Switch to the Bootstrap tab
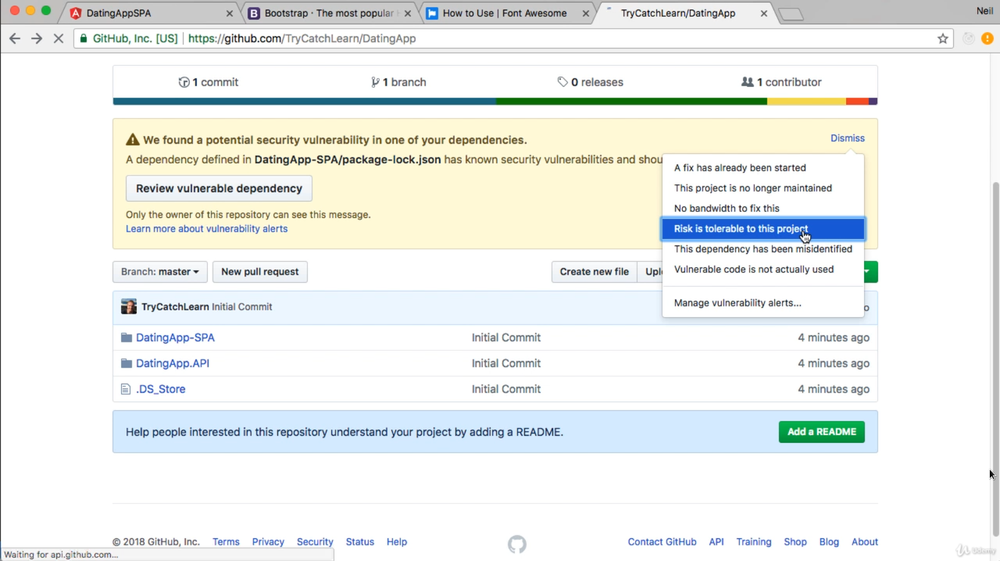 point(328,13)
